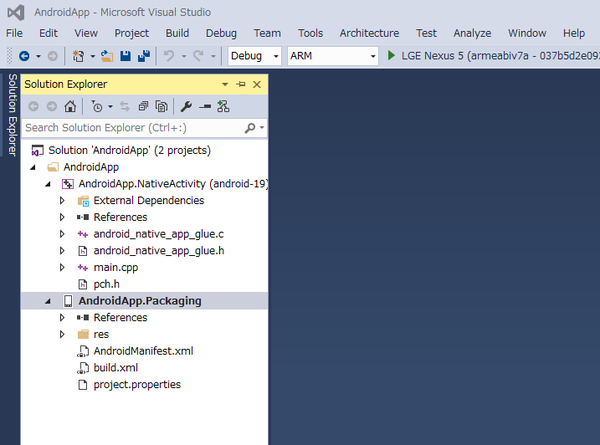The image size is (600, 445).
Task: Open Solution Explorer window position dropdown
Action: 225,84
